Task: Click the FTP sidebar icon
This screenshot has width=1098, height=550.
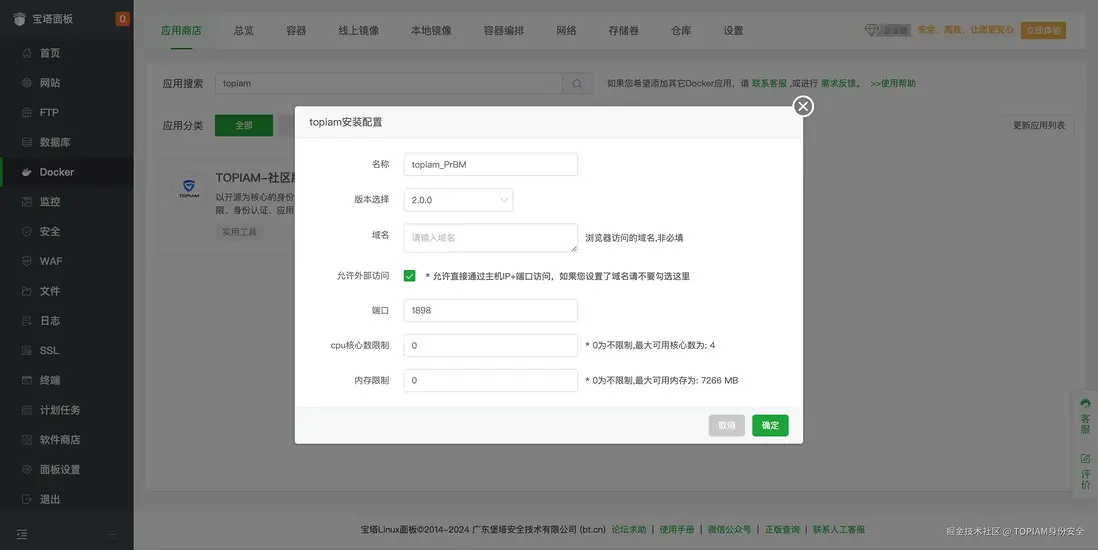Action: pyautogui.click(x=27, y=113)
